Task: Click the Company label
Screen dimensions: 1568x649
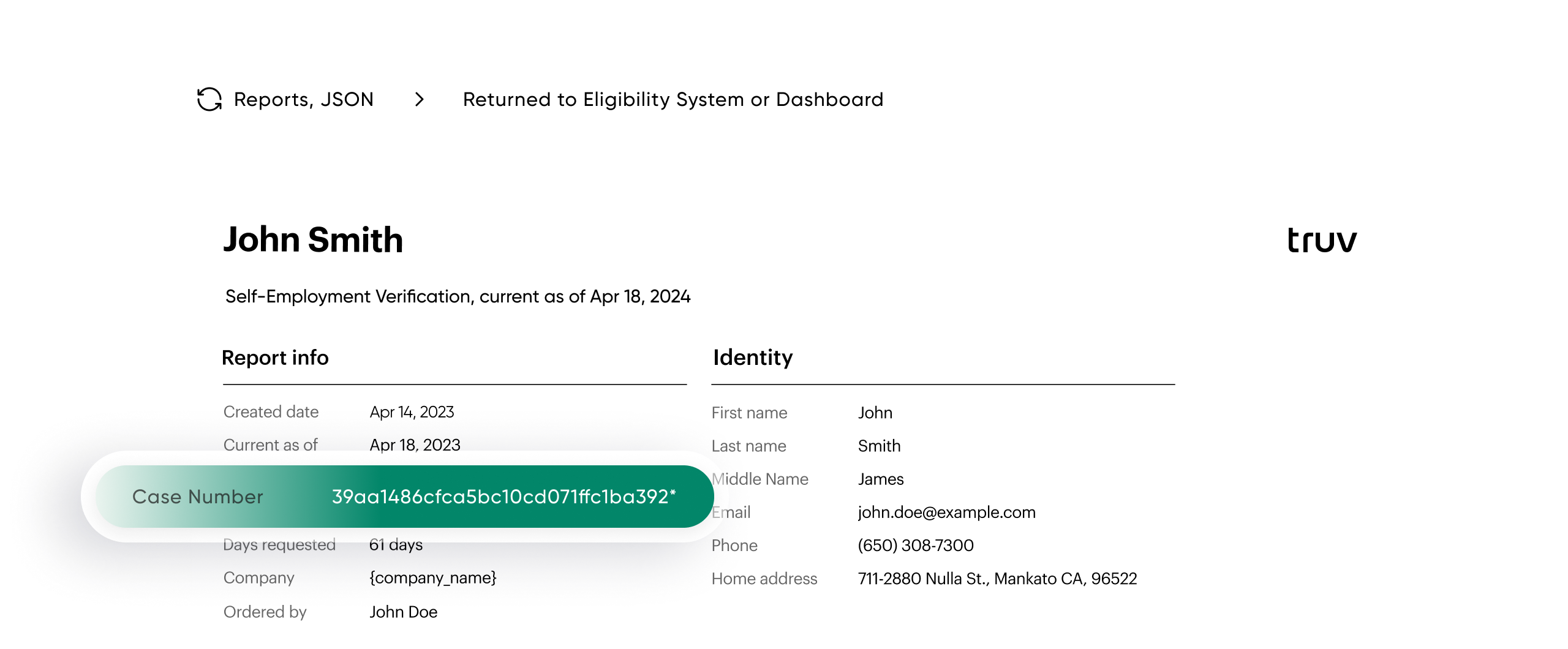Action: click(258, 578)
